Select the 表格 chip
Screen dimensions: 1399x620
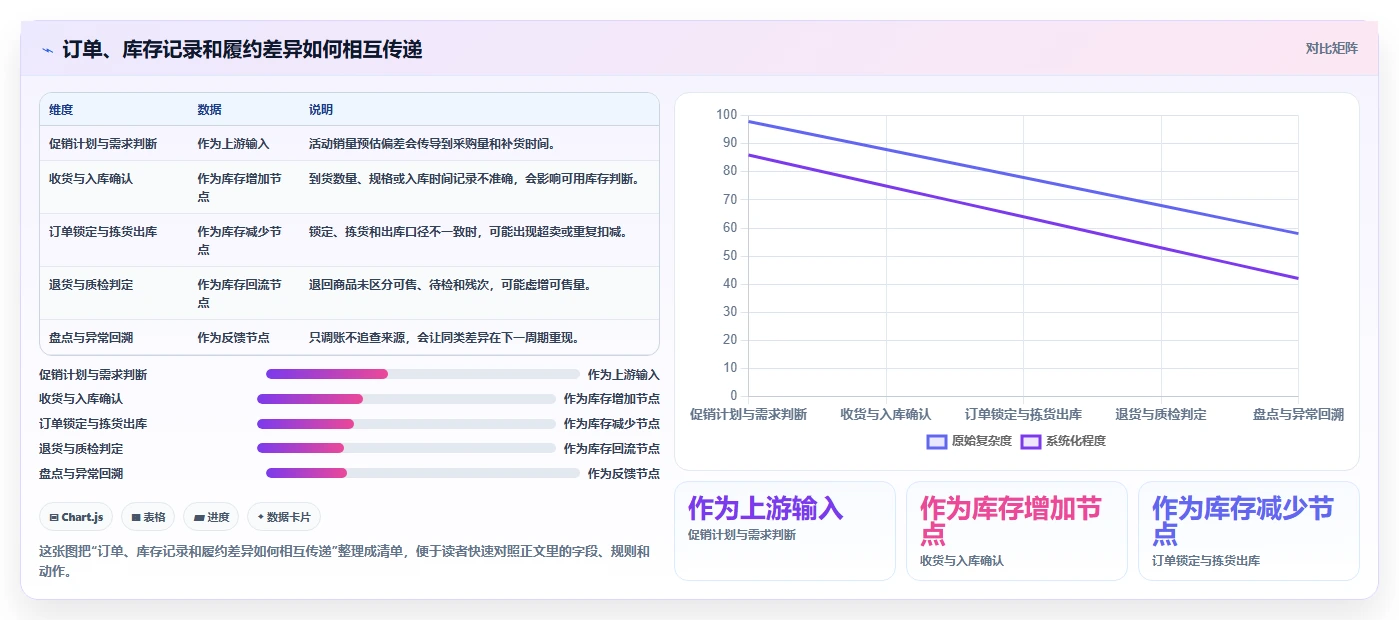tap(148, 517)
